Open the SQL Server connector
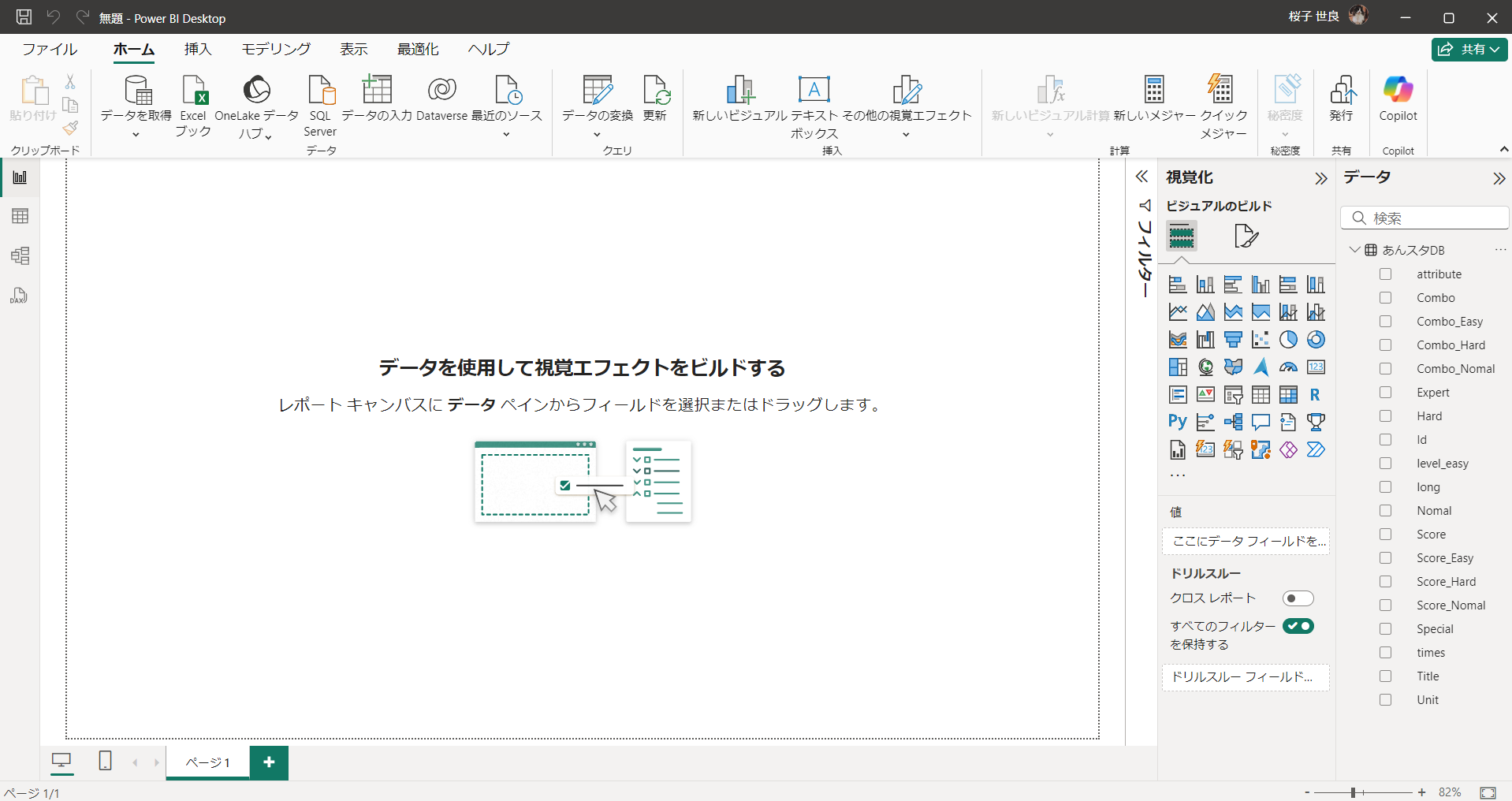 (320, 106)
